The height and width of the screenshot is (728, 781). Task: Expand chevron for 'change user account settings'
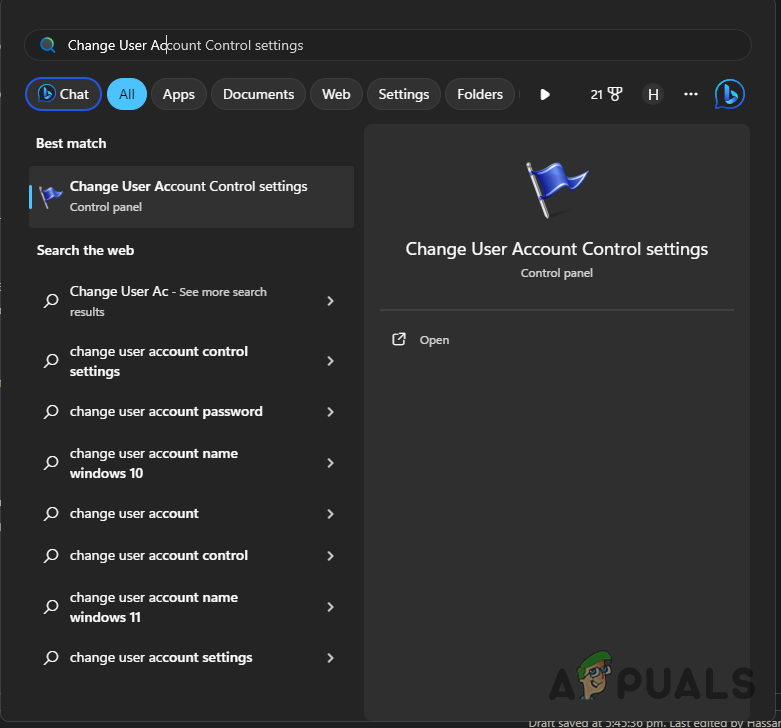[x=330, y=658]
